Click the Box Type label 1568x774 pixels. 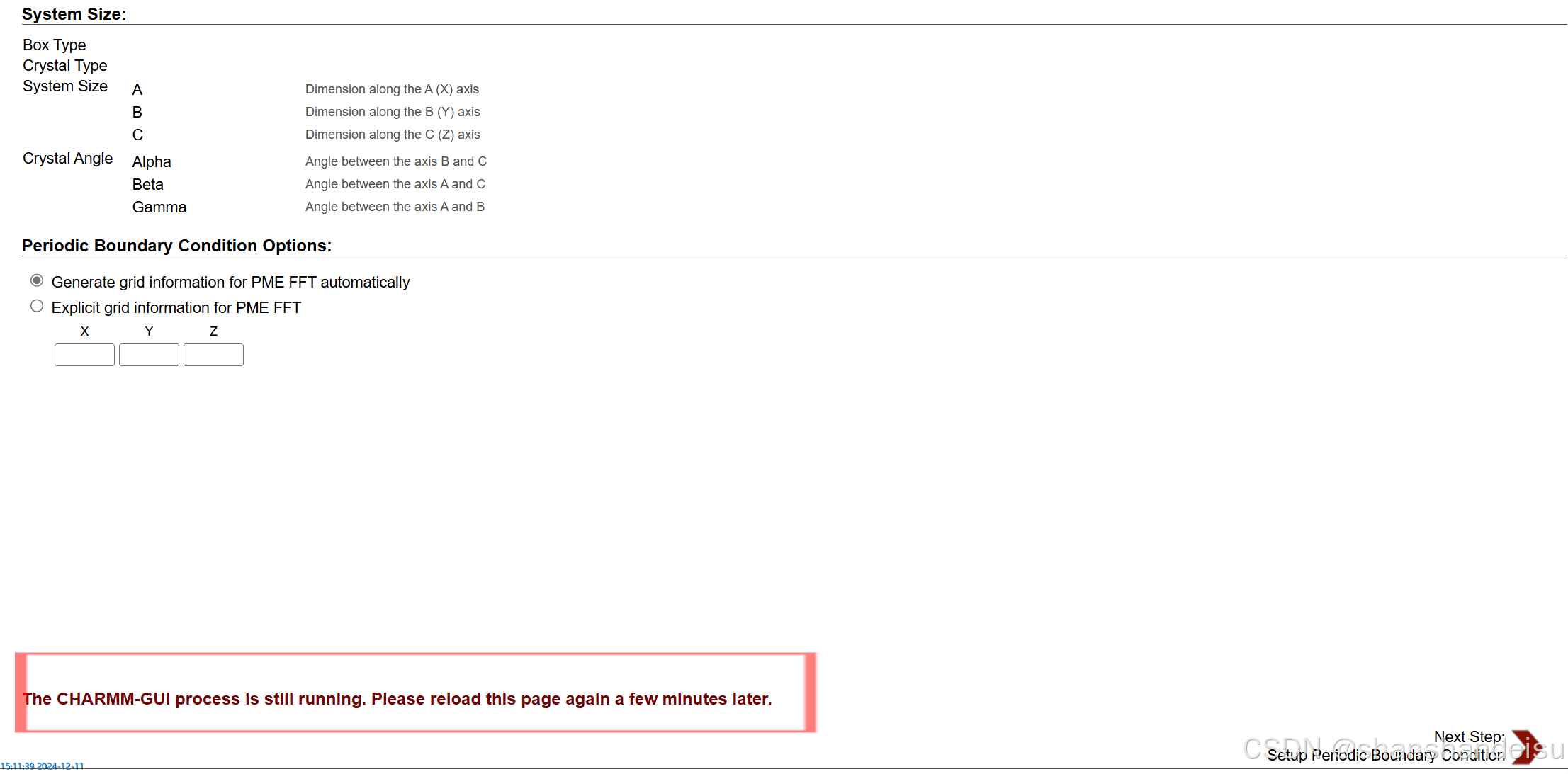pyautogui.click(x=55, y=45)
